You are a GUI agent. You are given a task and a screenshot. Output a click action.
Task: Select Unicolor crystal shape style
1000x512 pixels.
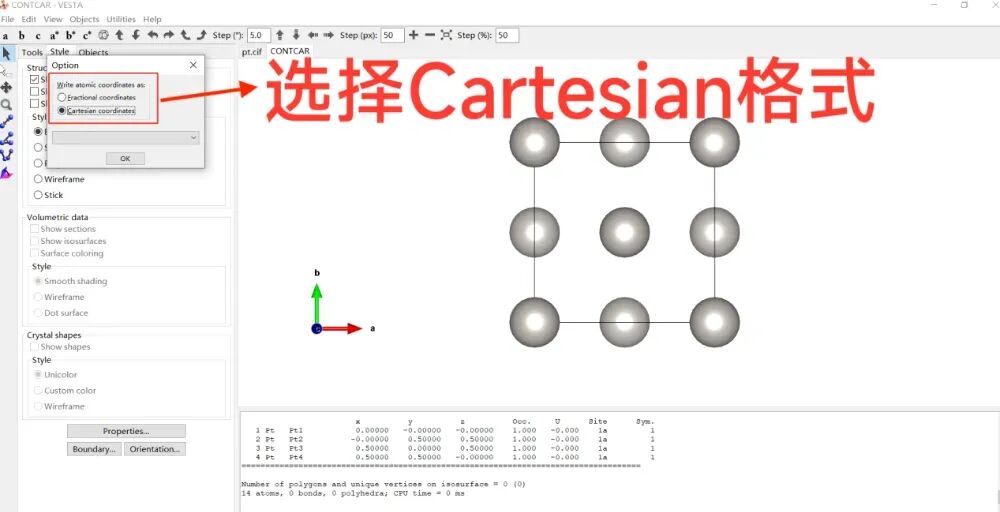pos(55,374)
